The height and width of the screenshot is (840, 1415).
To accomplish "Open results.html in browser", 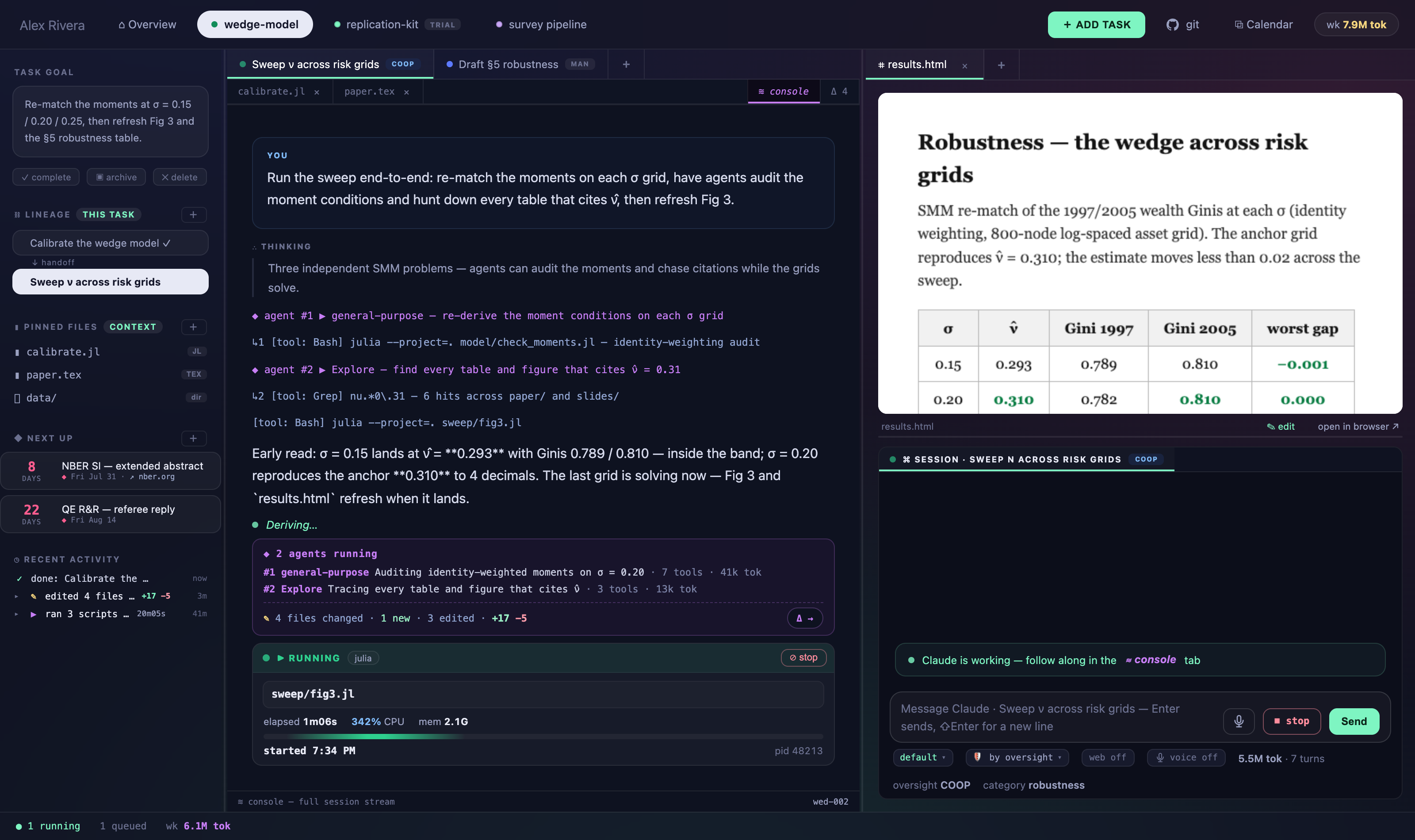I will pyautogui.click(x=1358, y=426).
